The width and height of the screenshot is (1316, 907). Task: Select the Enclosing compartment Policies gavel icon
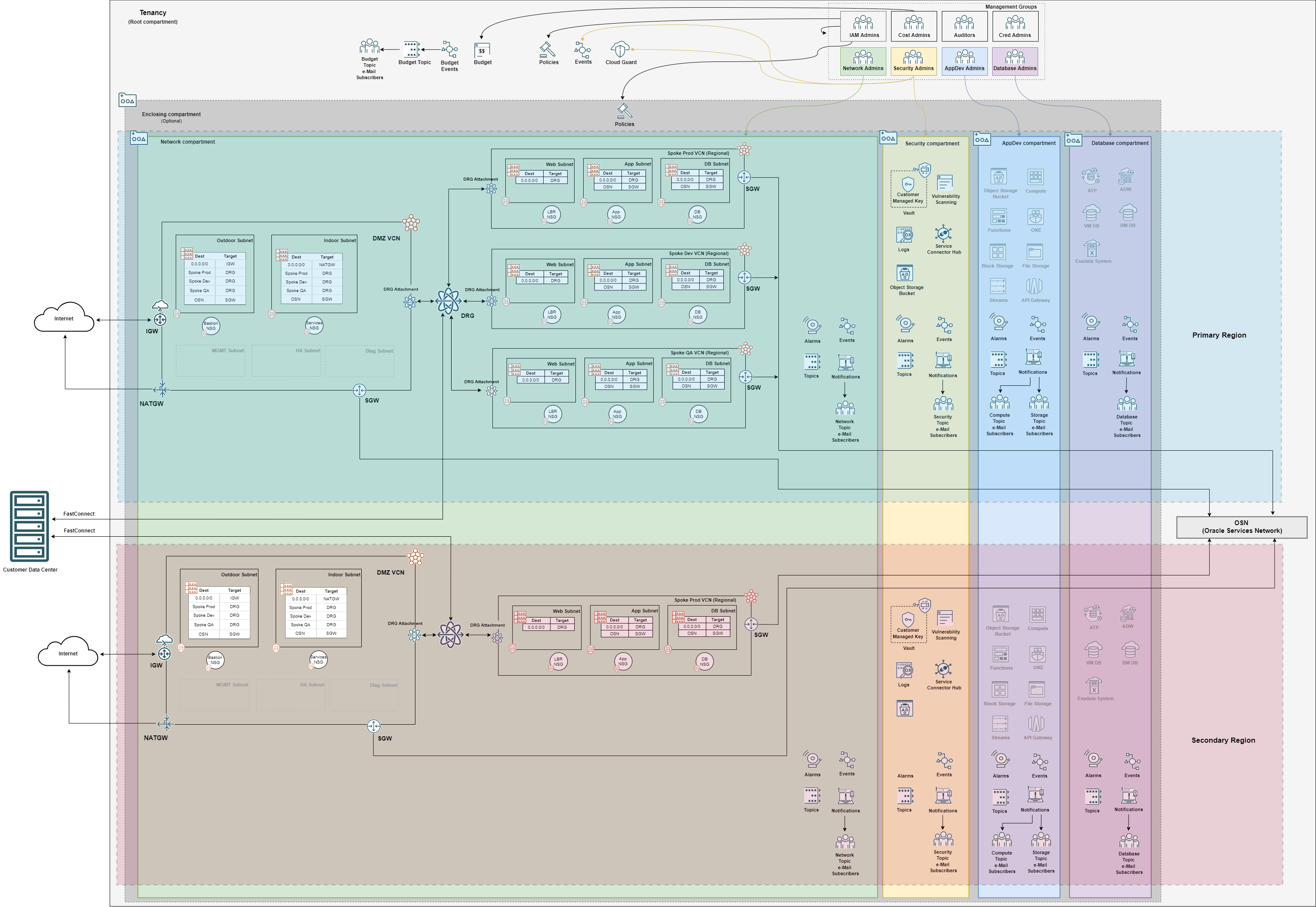[624, 110]
